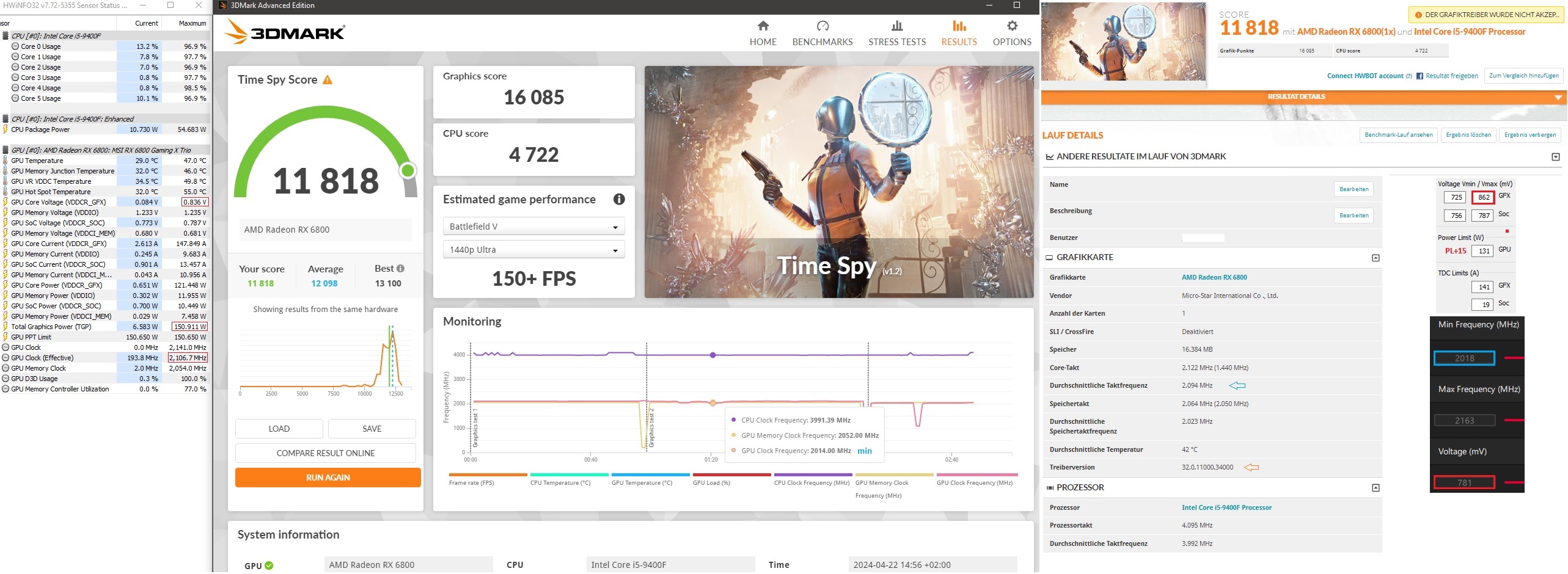Switch to the STRESS TESTS tab label

coord(897,42)
